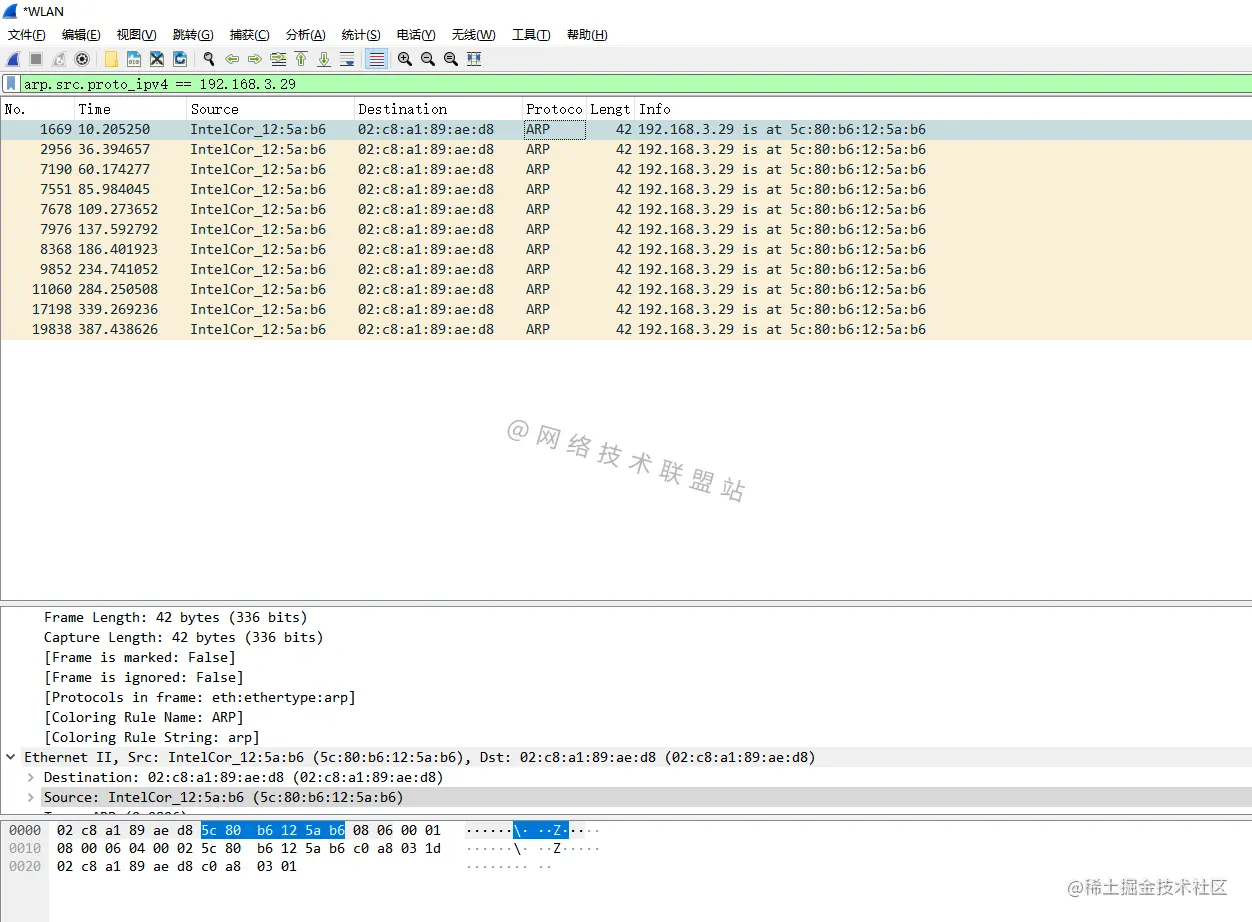Open the 视图(V) menu
This screenshot has height=922, width=1252.
(136, 35)
